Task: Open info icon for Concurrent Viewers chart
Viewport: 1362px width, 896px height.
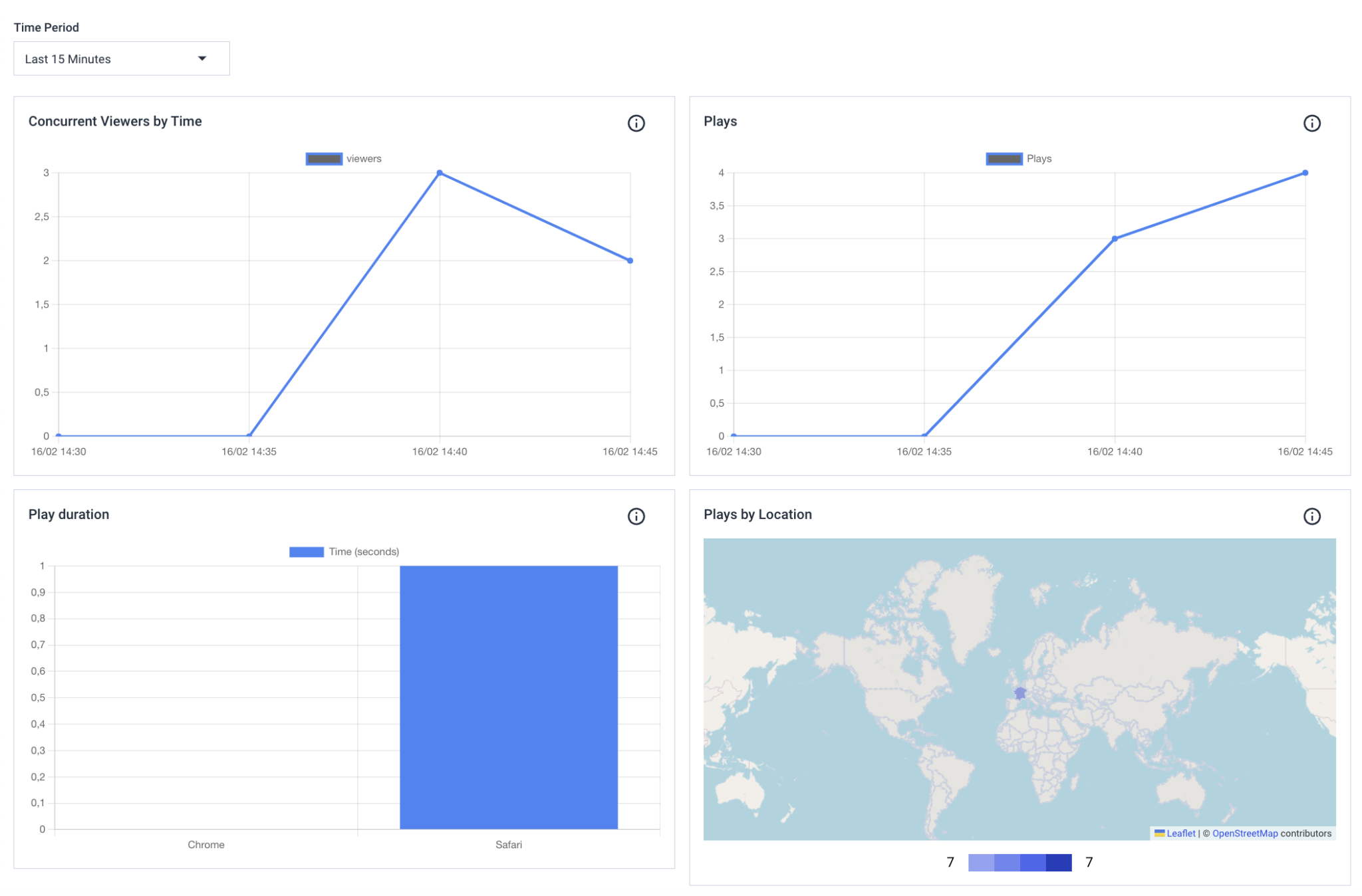Action: tap(636, 123)
